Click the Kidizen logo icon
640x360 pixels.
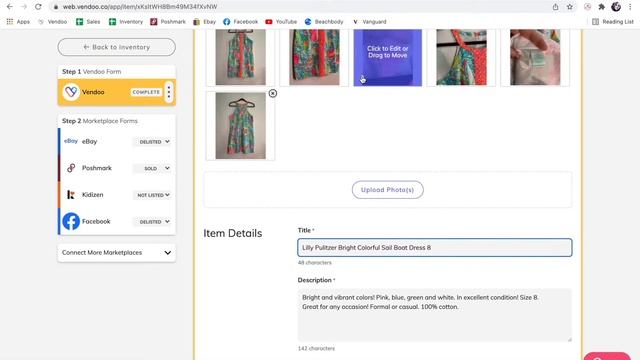pyautogui.click(x=71, y=195)
